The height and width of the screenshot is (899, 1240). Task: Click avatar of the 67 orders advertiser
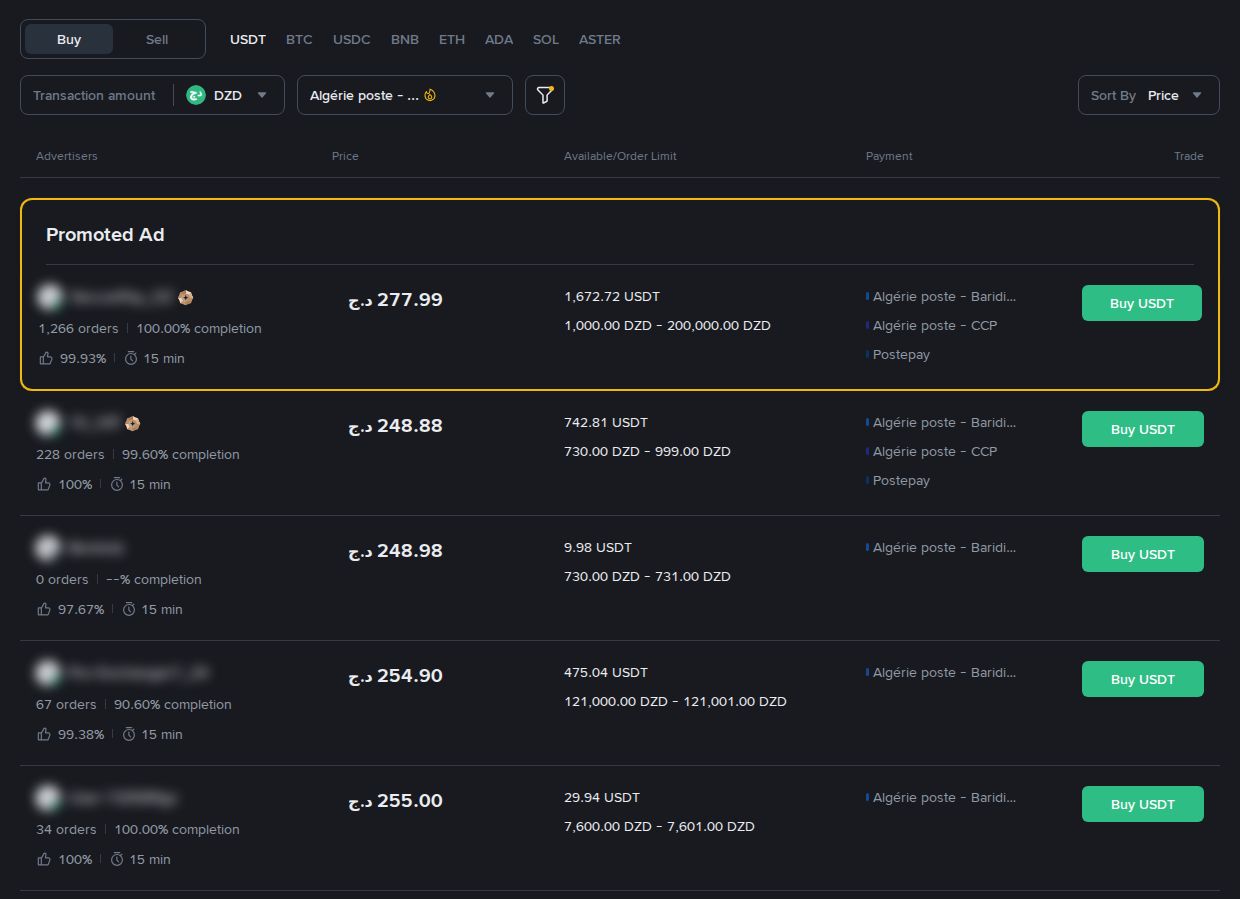click(x=48, y=673)
